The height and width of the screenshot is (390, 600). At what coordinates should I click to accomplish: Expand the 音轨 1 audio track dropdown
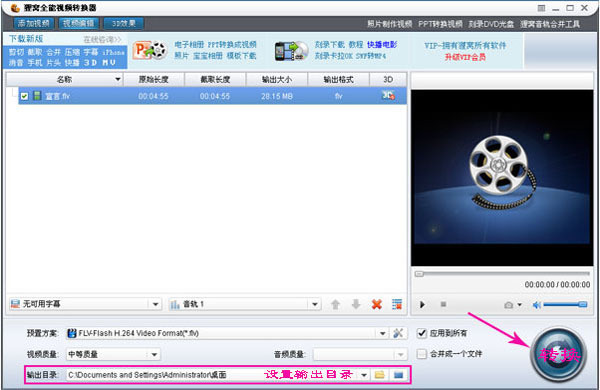click(315, 304)
